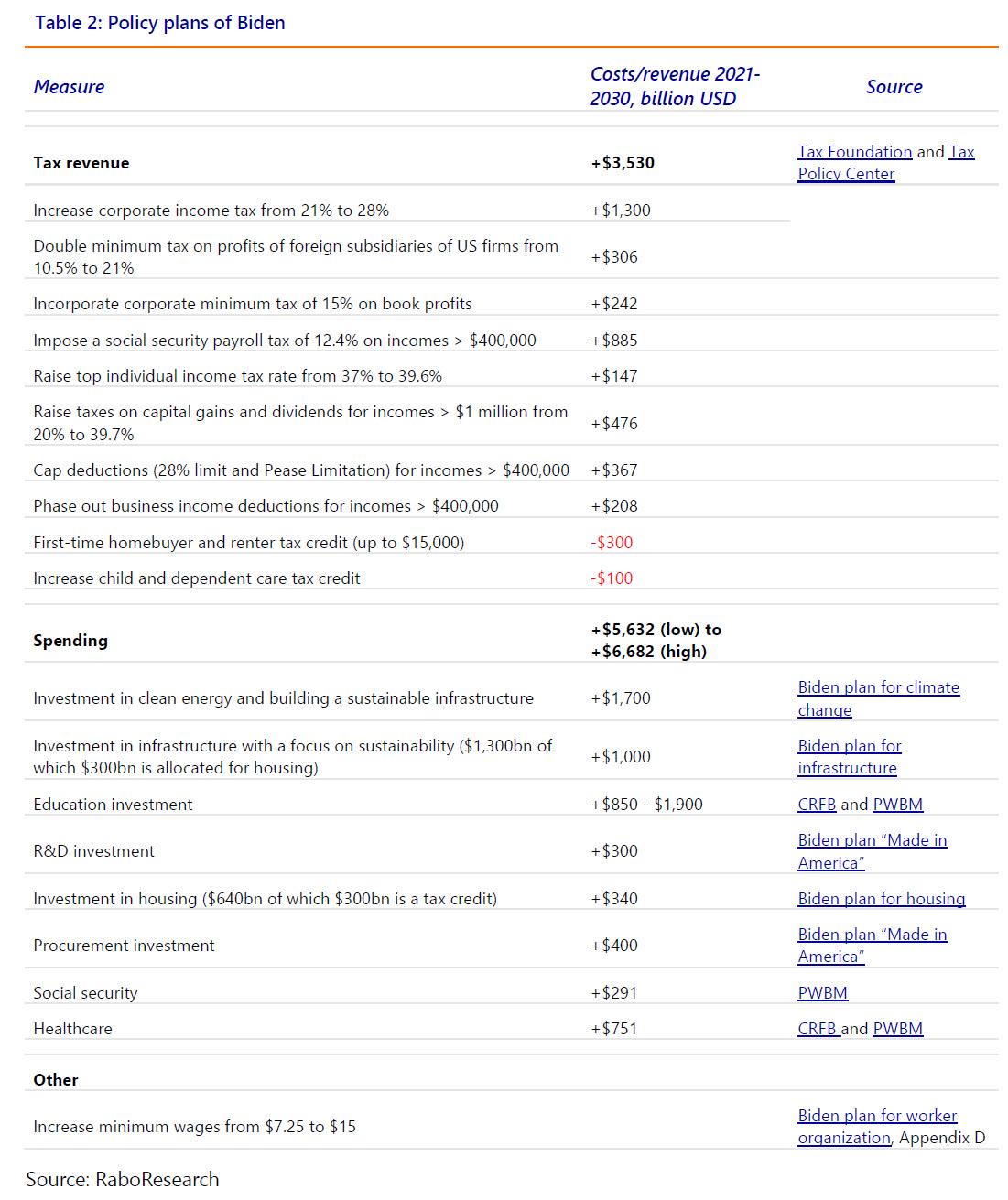1008x1200 pixels.
Task: Click the red -$300 homebuyer credit value
Action: coord(612,543)
